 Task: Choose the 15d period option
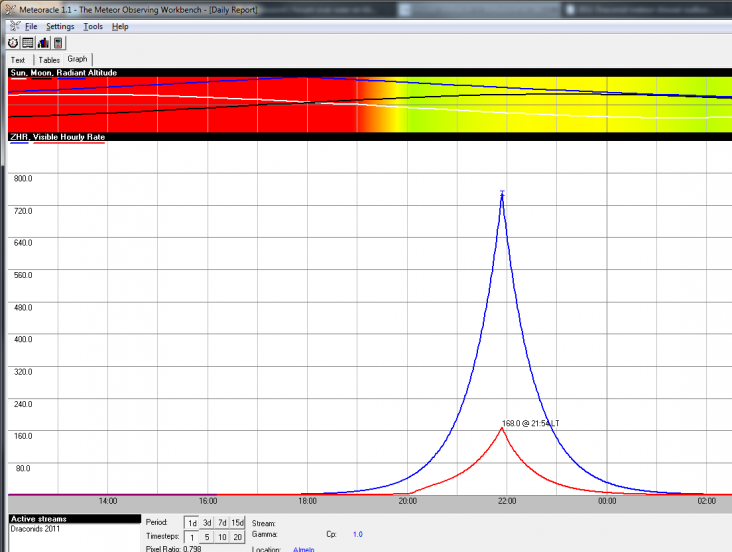[x=238, y=523]
